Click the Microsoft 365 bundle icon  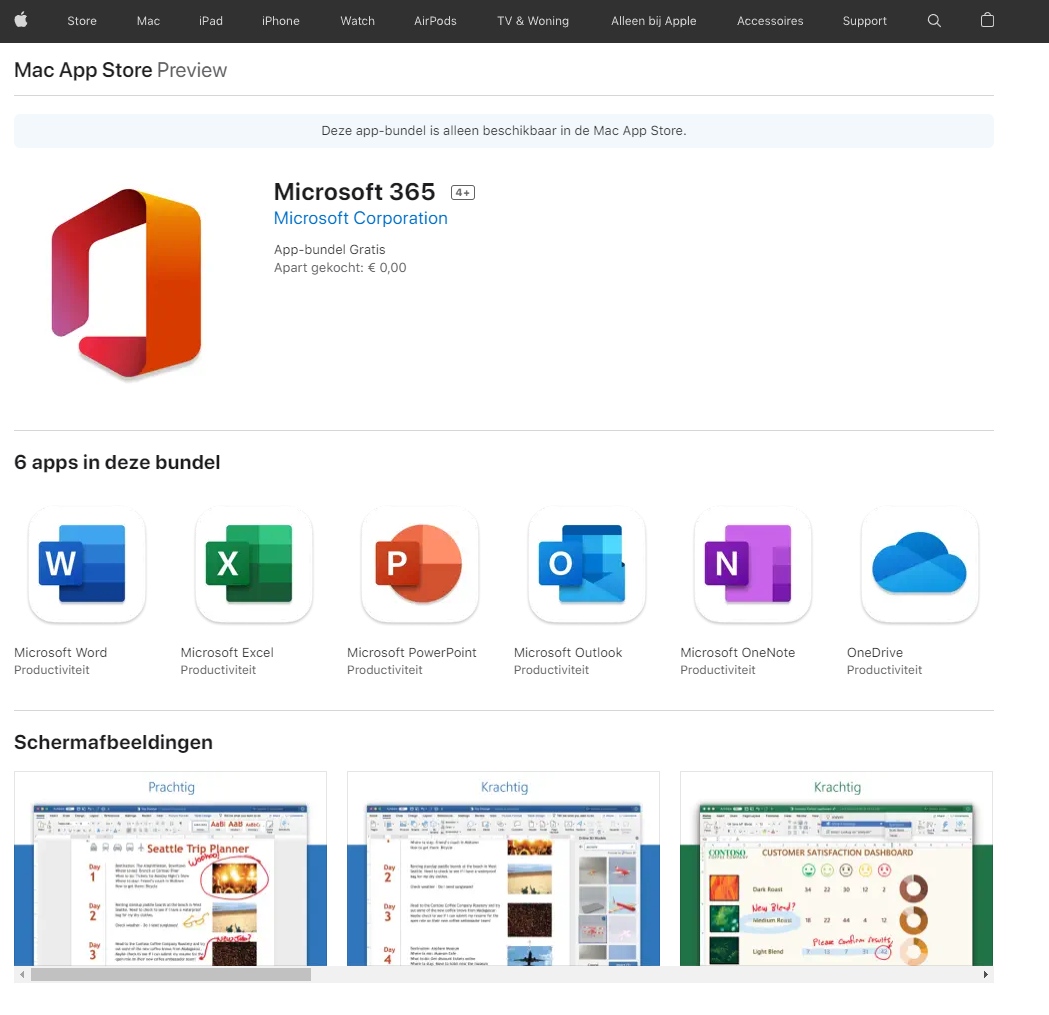(126, 284)
